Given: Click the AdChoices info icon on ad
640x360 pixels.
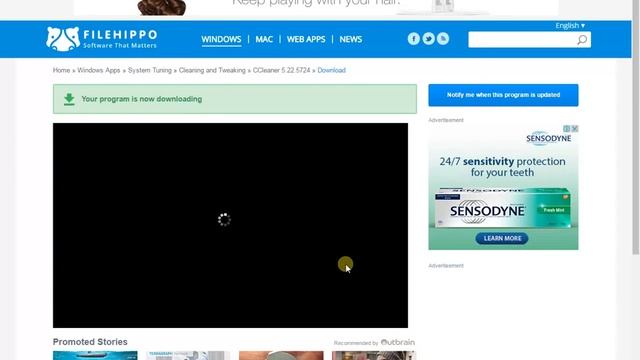Looking at the screenshot, I should (x=567, y=129).
